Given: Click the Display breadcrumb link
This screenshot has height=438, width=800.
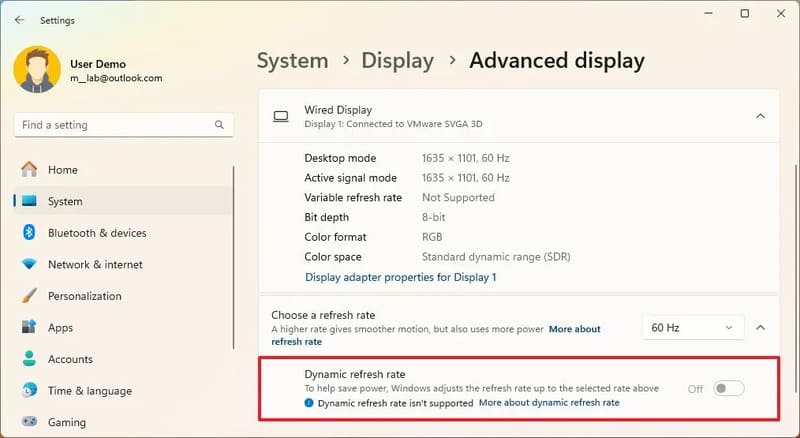Looking at the screenshot, I should click(x=397, y=60).
